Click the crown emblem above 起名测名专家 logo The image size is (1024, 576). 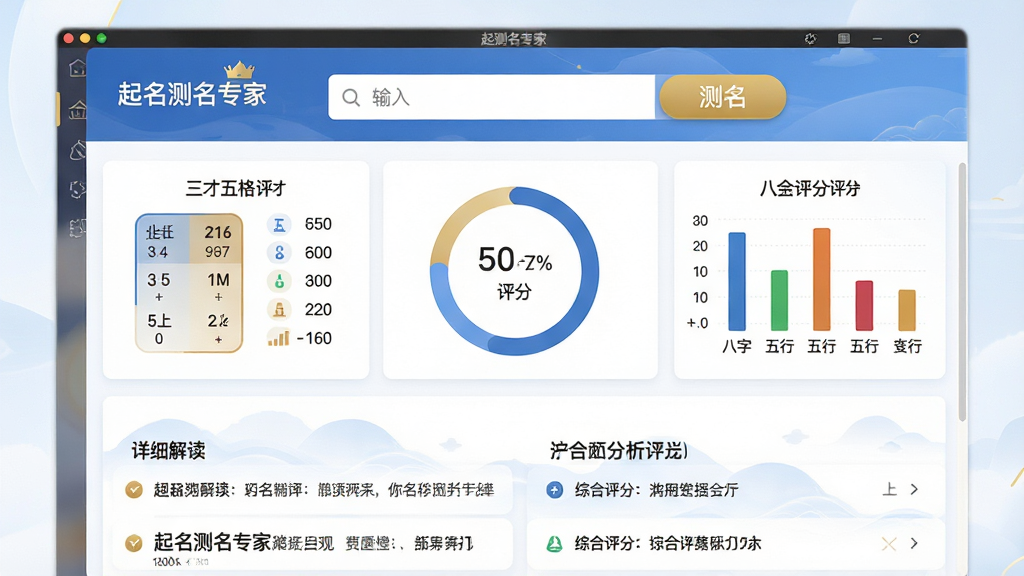pos(239,69)
